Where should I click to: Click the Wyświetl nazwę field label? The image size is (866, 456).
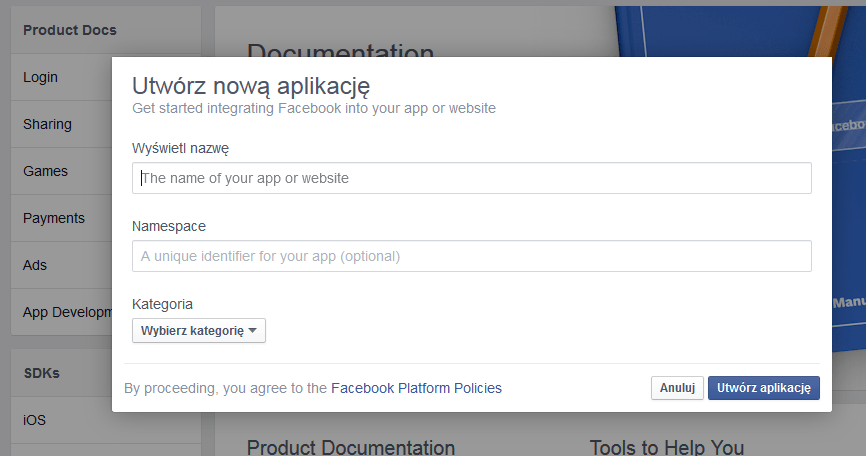(x=180, y=149)
